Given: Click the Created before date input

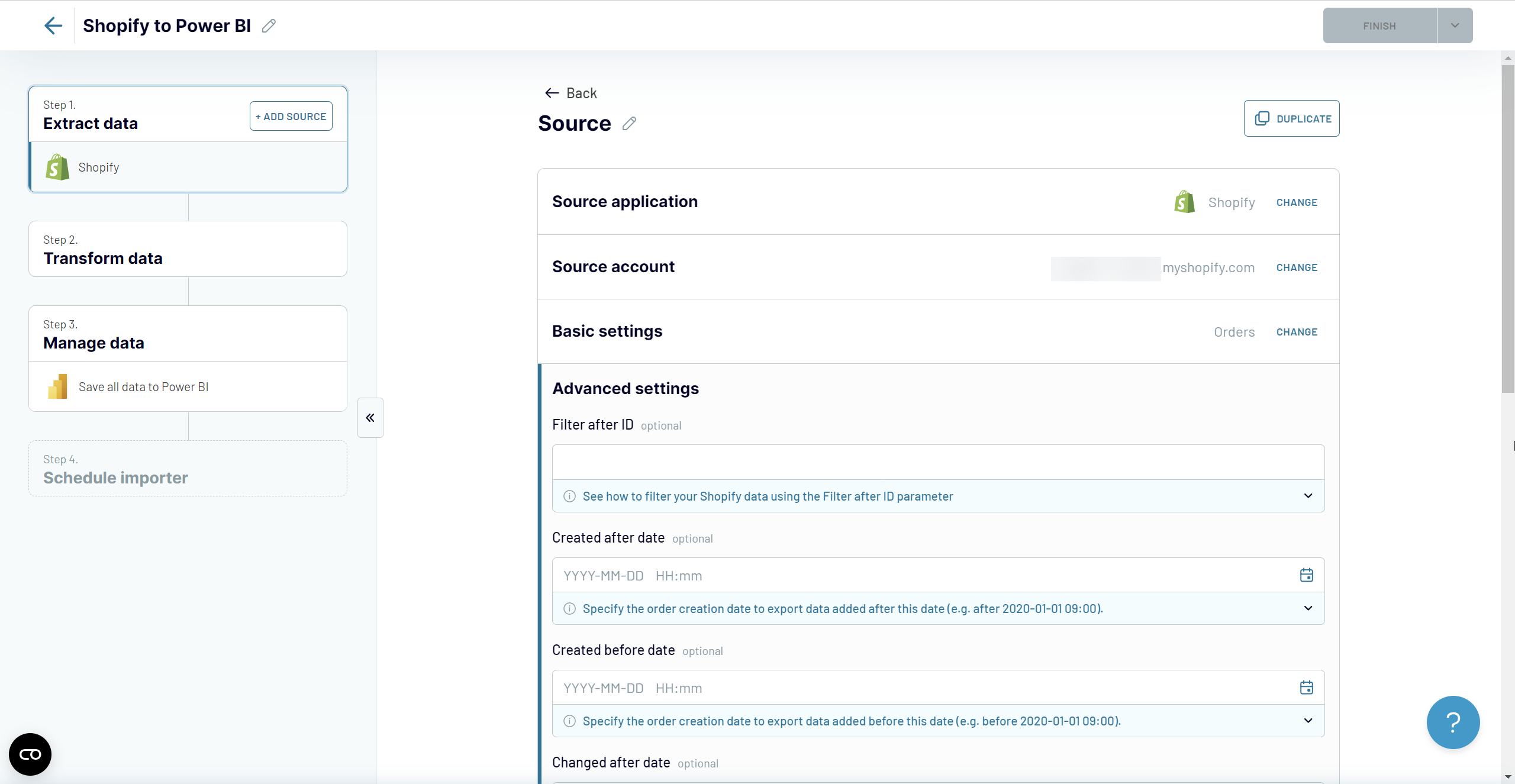Looking at the screenshot, I should pos(939,688).
